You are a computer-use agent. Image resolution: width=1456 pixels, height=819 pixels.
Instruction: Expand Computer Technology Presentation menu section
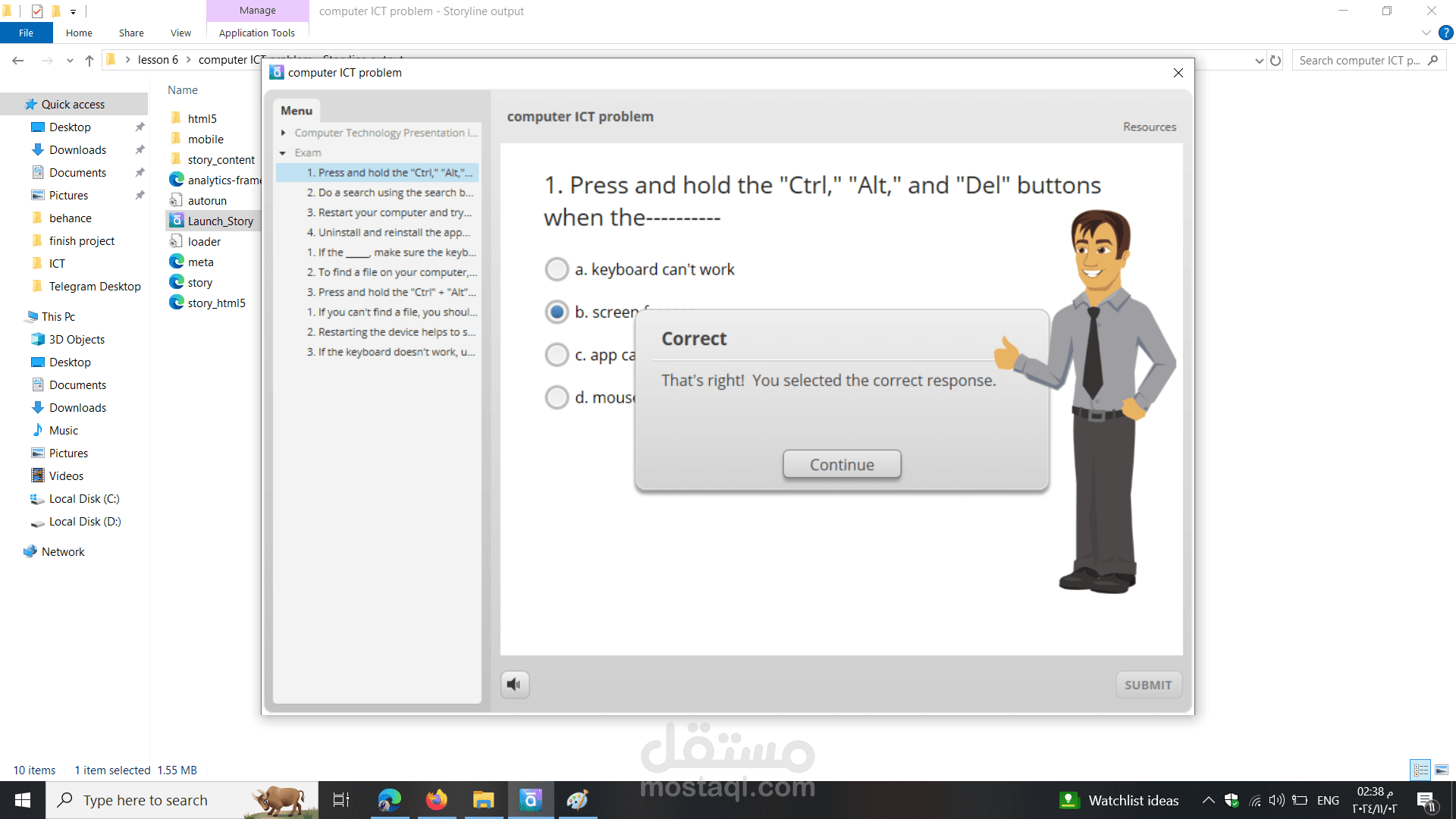[283, 133]
